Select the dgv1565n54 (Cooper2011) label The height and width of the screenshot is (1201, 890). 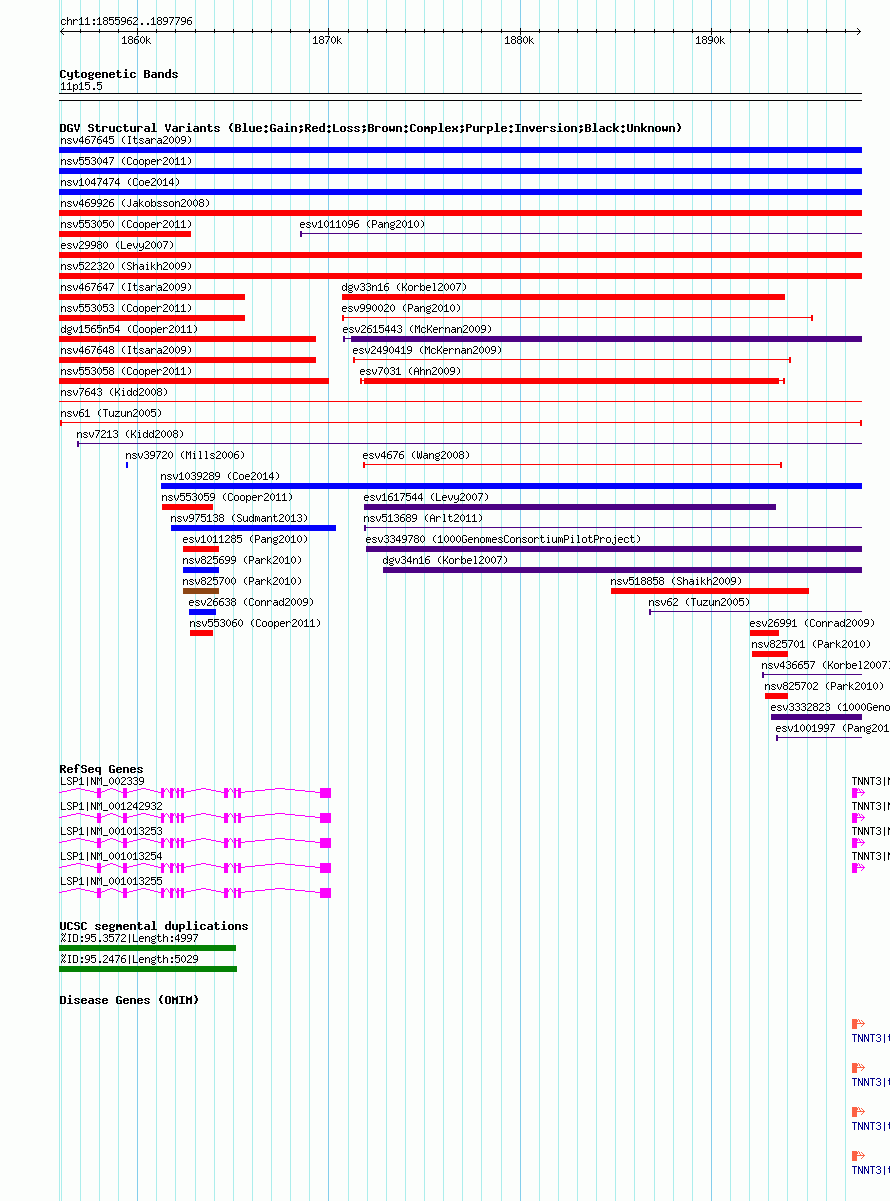click(x=128, y=329)
